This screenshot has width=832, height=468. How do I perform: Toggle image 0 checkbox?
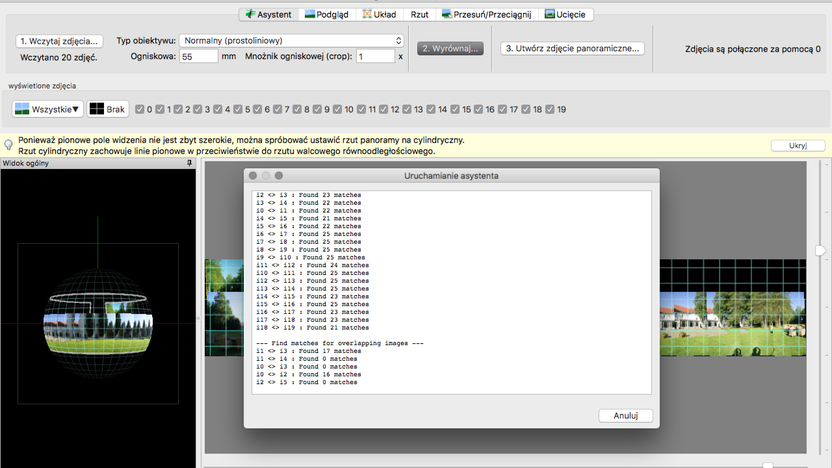point(140,109)
